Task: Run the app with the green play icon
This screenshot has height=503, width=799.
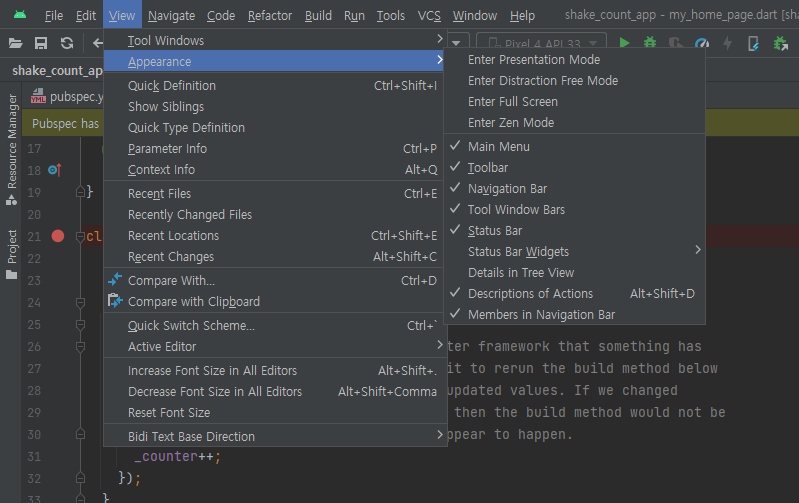Action: point(624,43)
